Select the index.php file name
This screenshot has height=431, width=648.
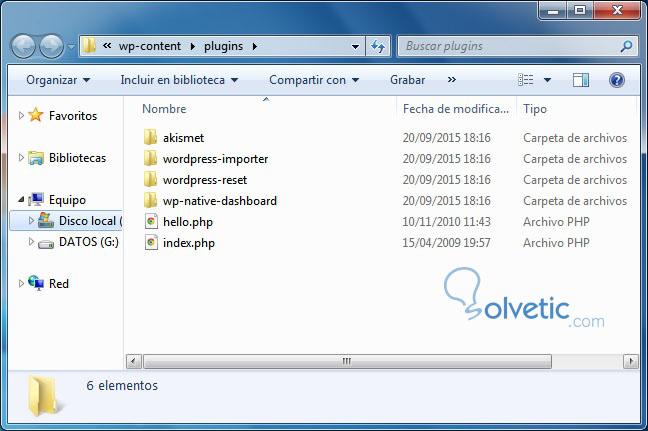[188, 243]
